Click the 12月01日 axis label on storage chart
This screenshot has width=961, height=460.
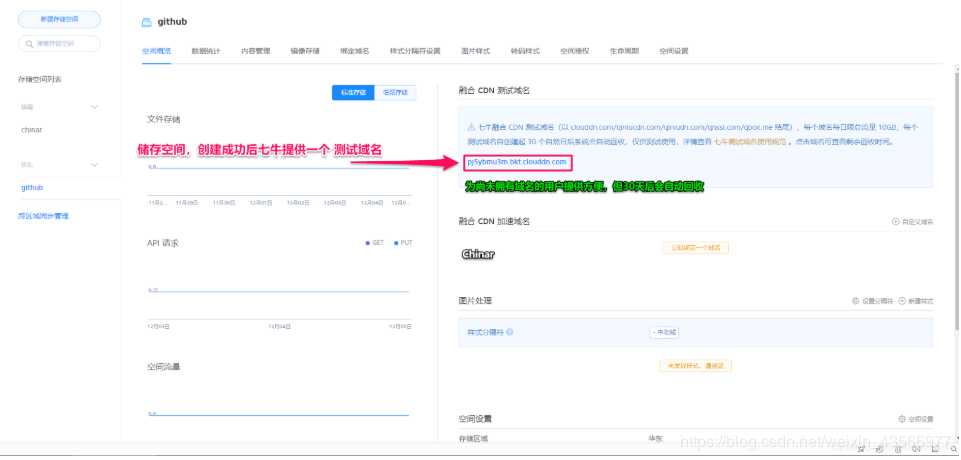point(261,202)
